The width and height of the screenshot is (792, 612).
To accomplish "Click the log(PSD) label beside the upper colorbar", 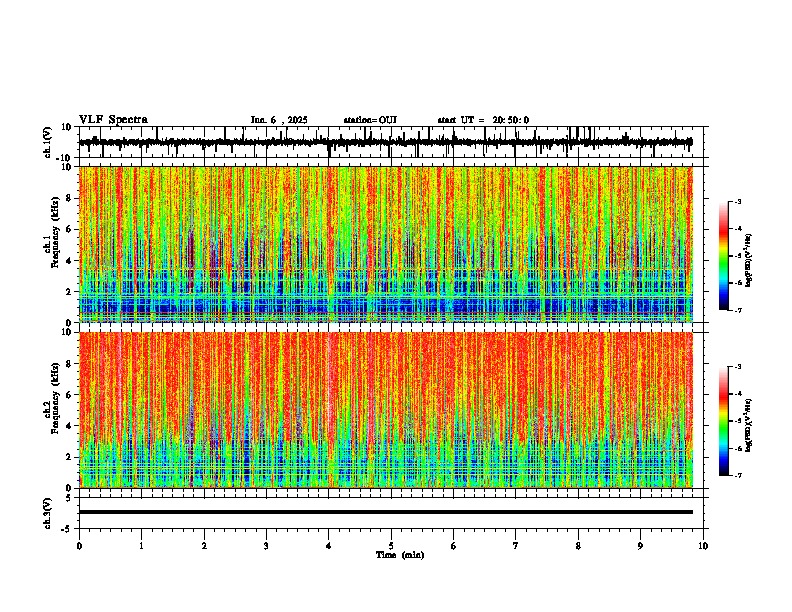I will click(x=749, y=261).
